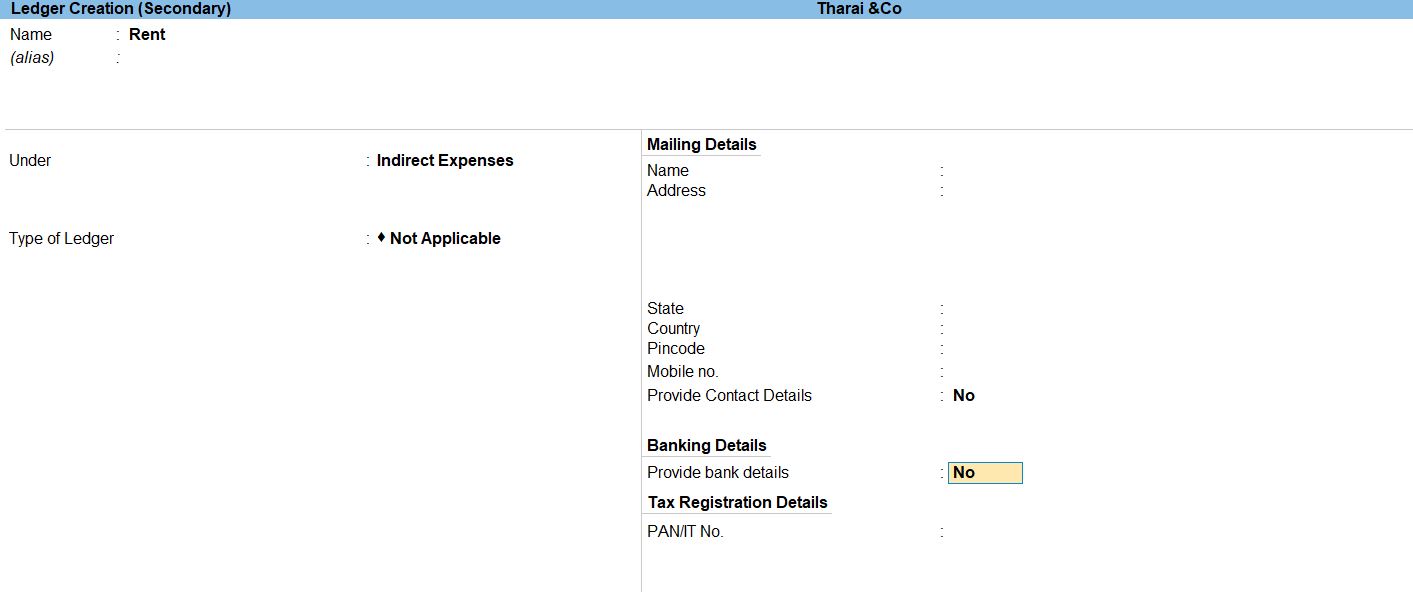1413x592 pixels.
Task: Open the Under group list showing Indirect Expenses
Action: click(x=445, y=161)
